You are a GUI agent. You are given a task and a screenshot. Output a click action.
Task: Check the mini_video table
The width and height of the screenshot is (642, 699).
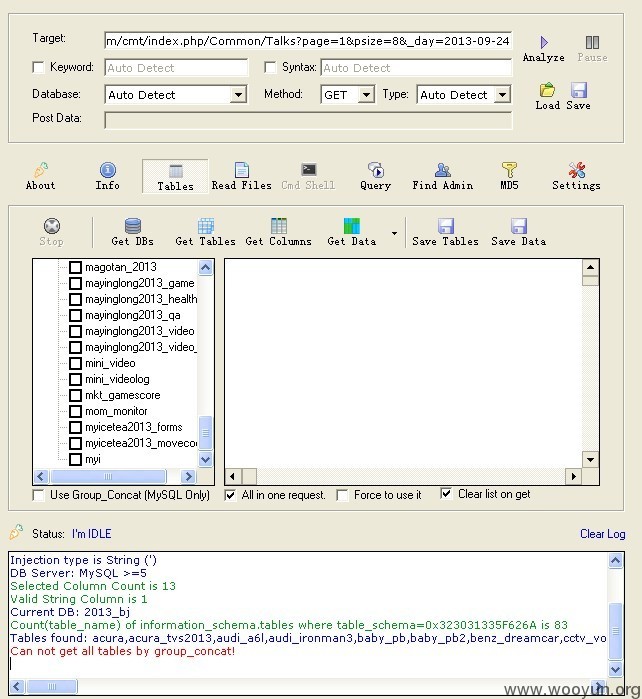(x=75, y=363)
